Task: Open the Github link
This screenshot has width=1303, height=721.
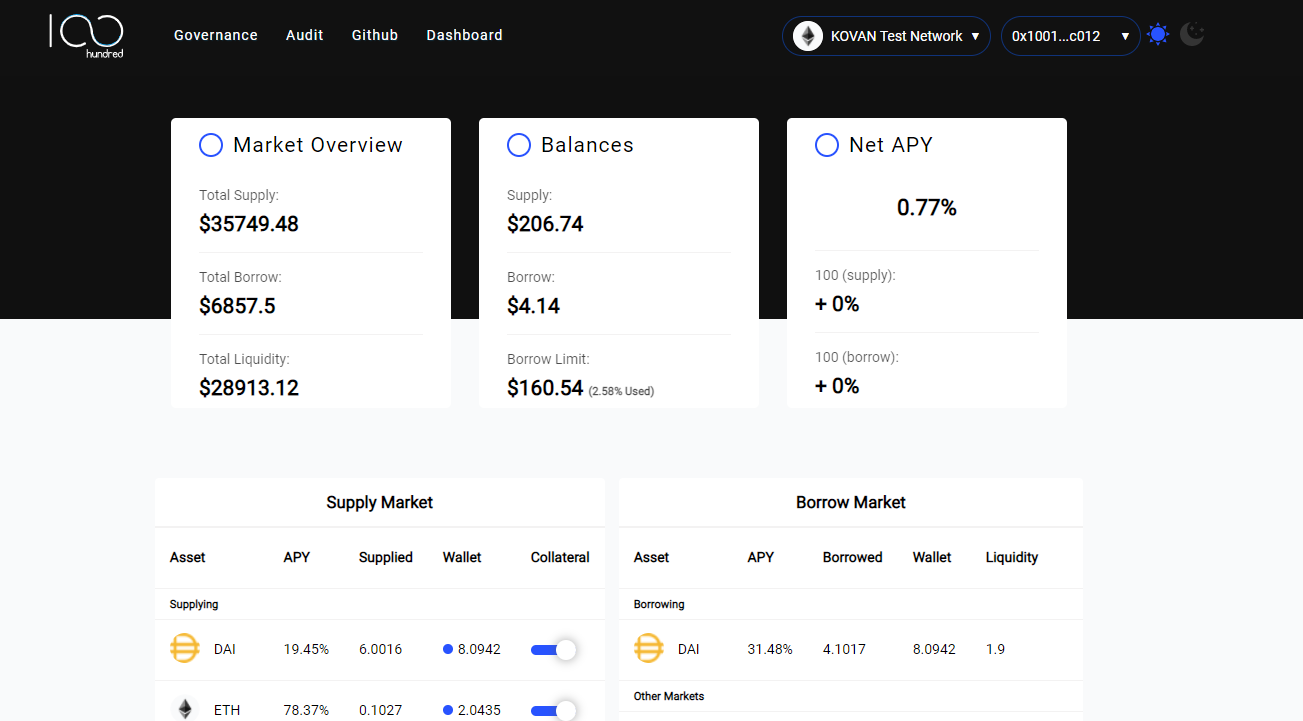Action: [x=375, y=35]
